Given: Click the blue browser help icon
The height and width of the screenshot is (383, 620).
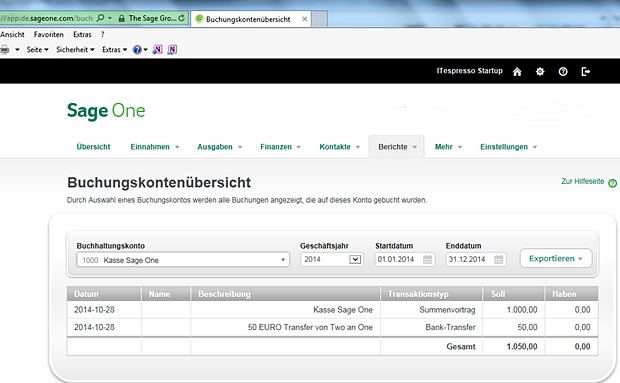Looking at the screenshot, I should [137, 50].
